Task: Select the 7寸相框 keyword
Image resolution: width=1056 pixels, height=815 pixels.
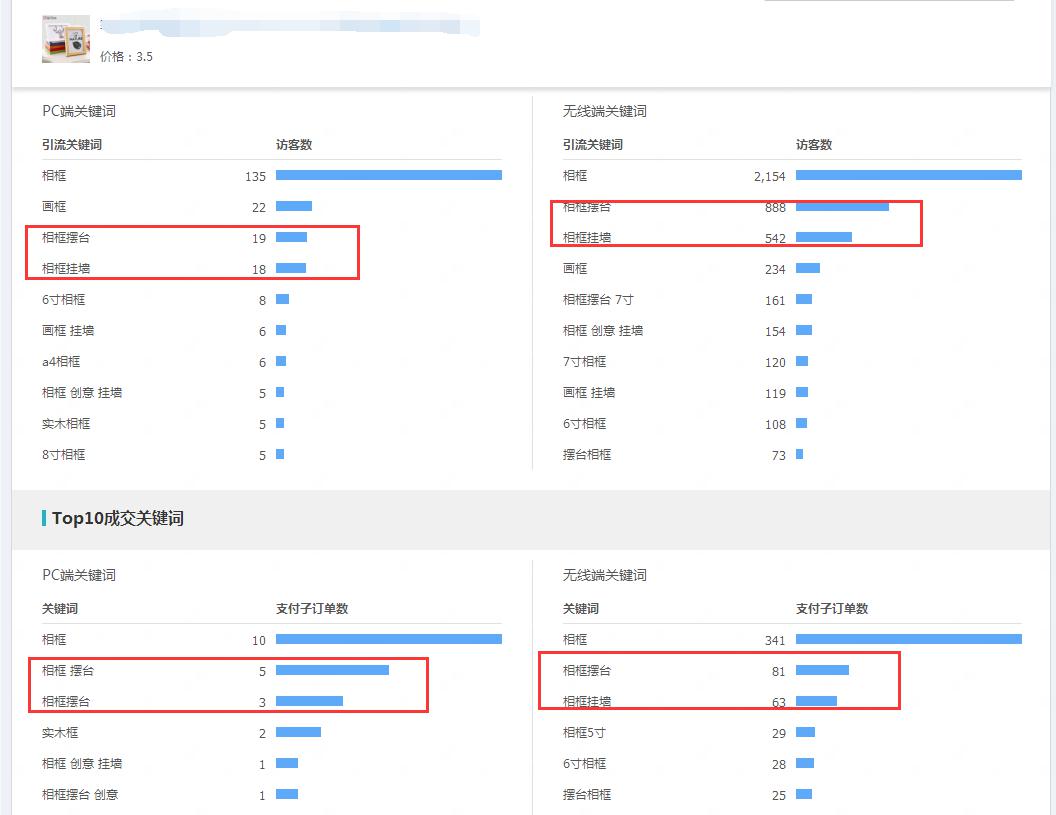Action: click(x=584, y=361)
